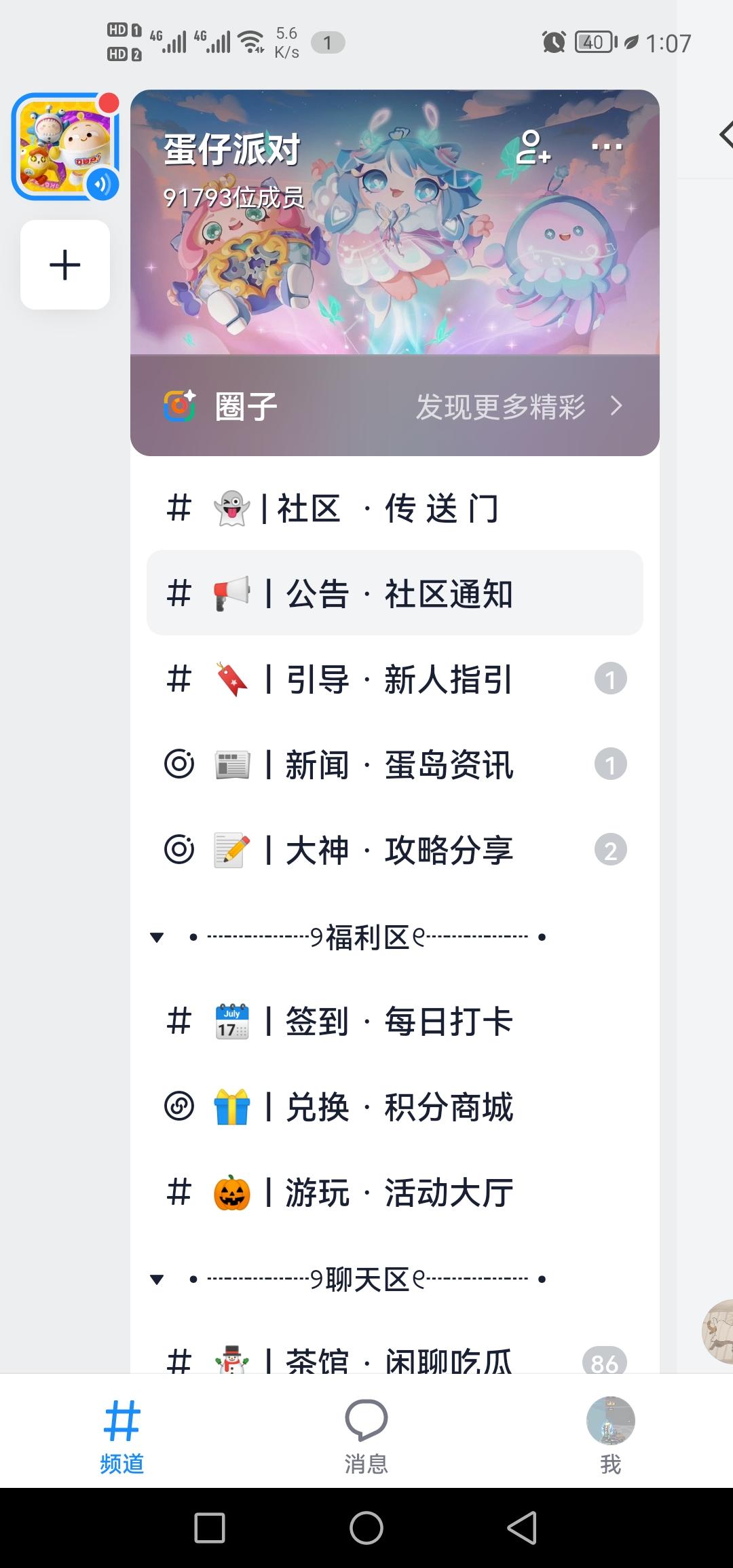Screen dimensions: 733x1568
Task: Tap the plus button to add server
Action: tap(65, 265)
